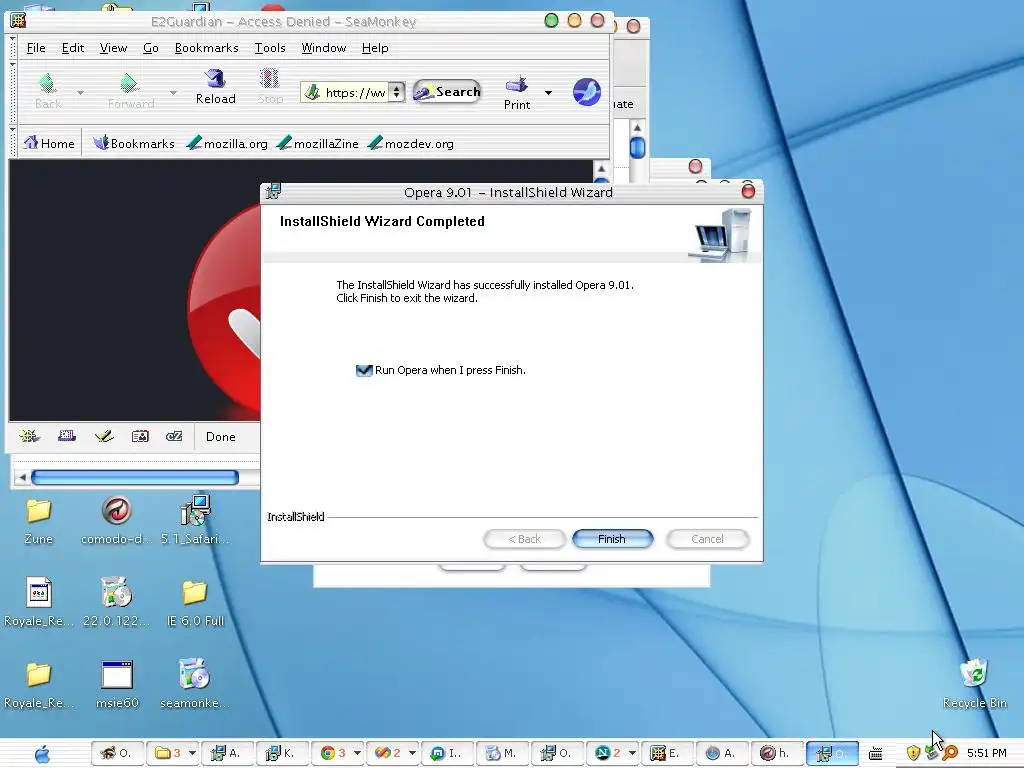Expand the Forward button history dropdown
Viewport: 1024px width, 768px height.
(x=173, y=93)
